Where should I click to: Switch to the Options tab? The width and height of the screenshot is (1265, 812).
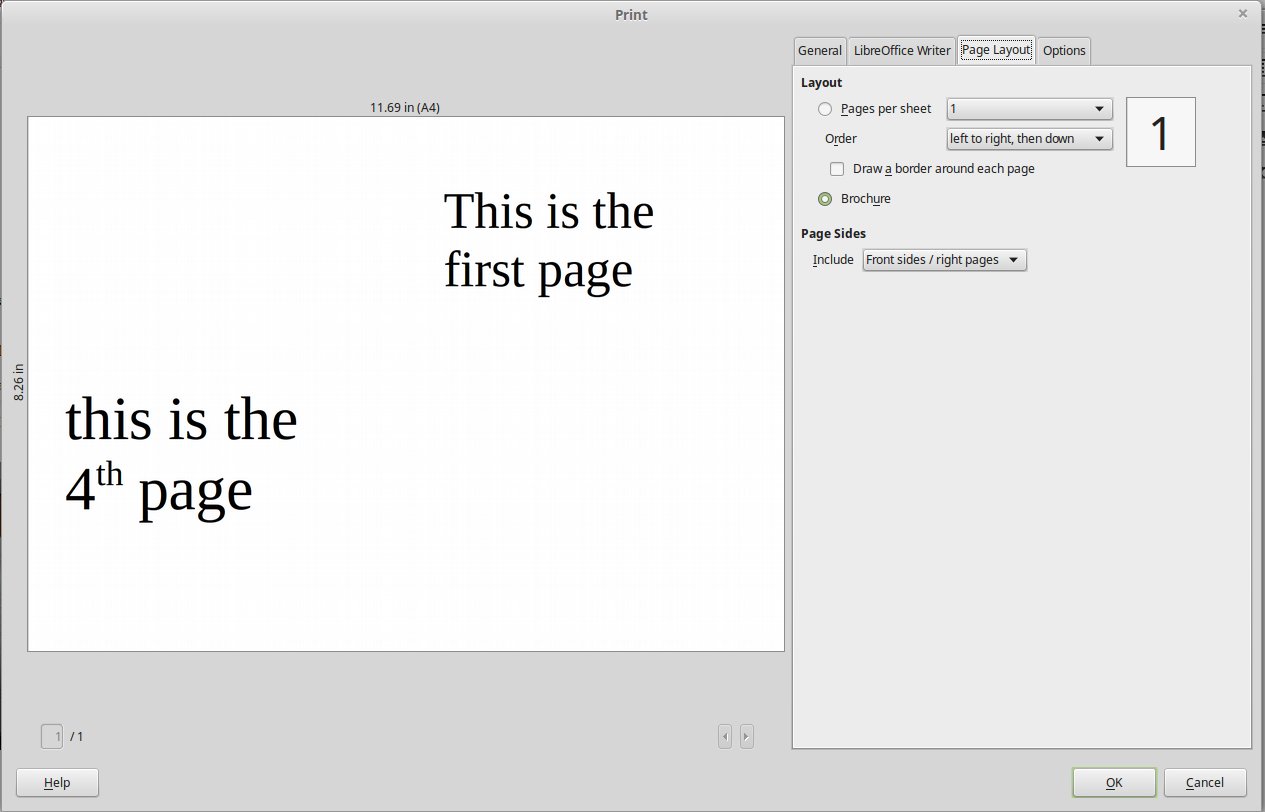[1063, 50]
